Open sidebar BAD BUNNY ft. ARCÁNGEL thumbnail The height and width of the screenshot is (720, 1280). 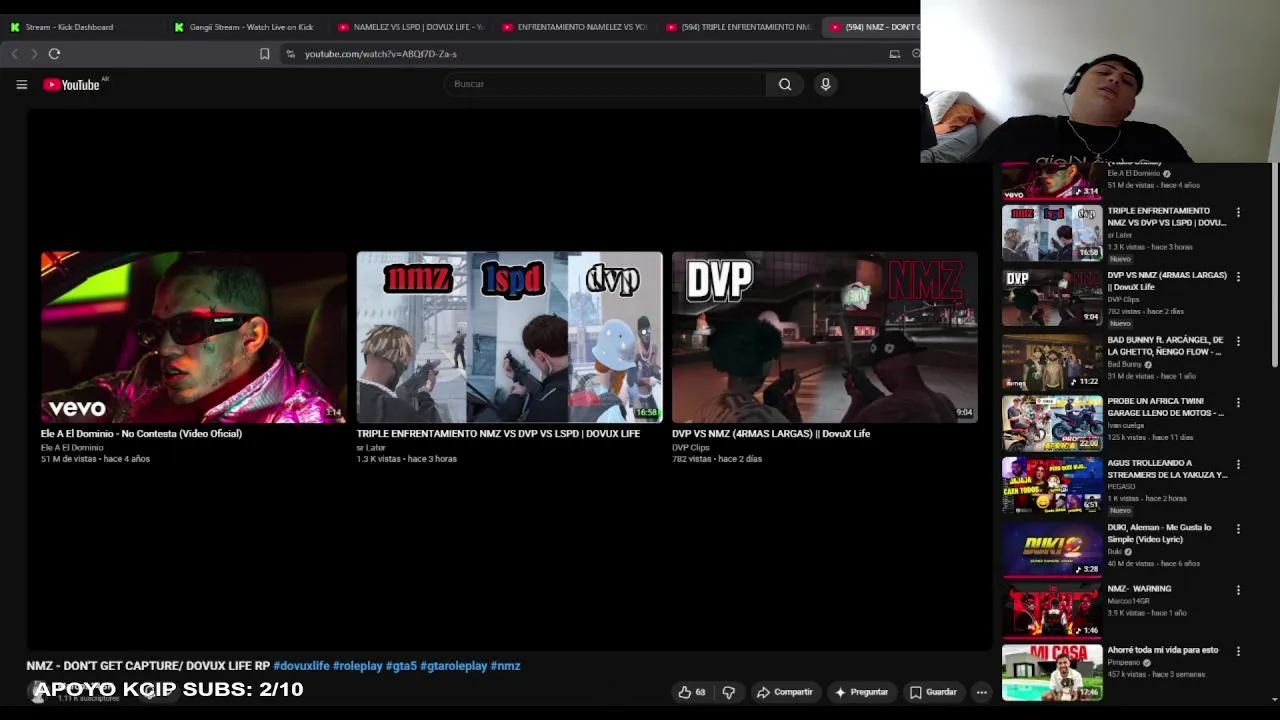pos(1052,361)
